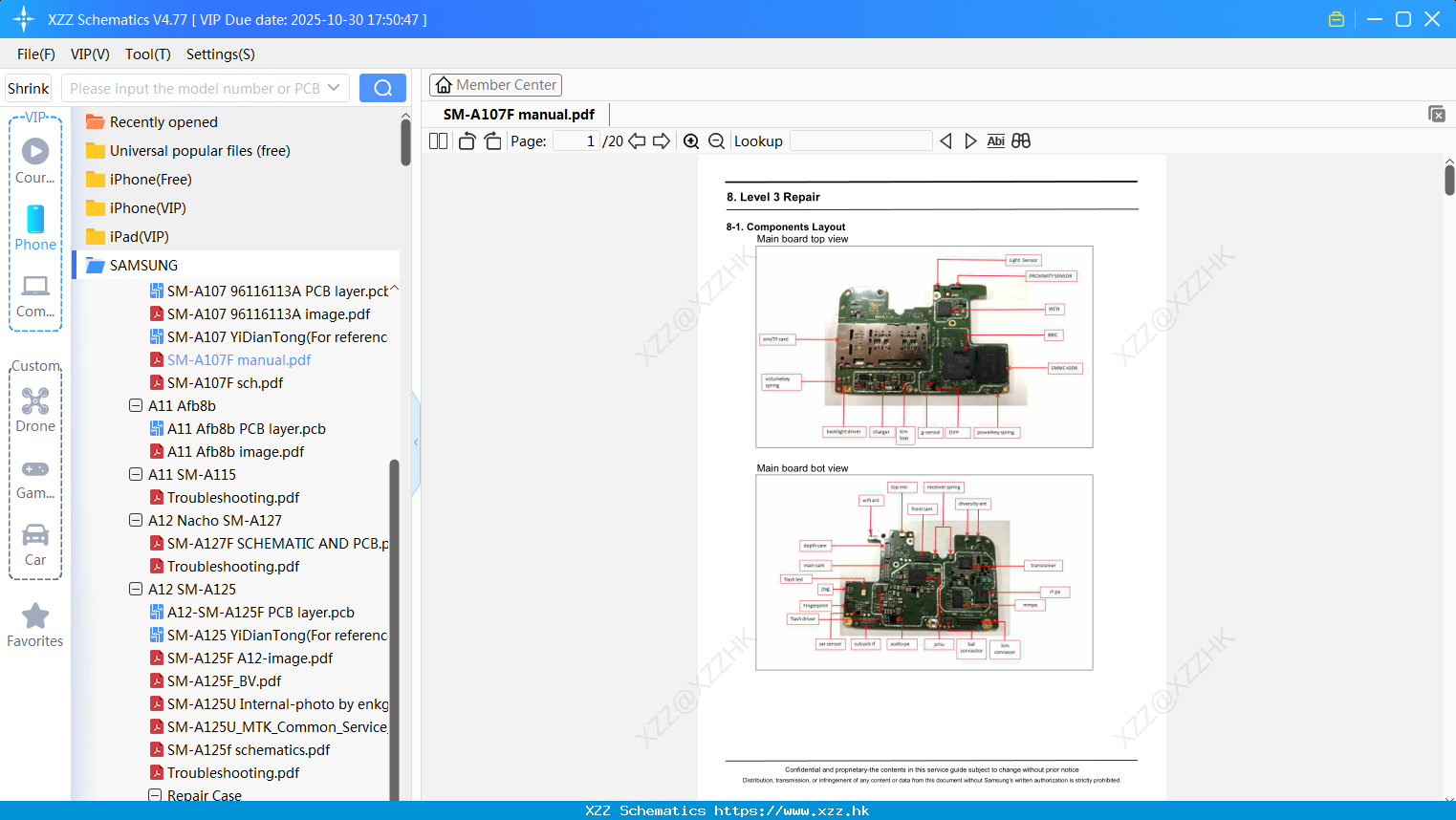The width and height of the screenshot is (1456, 820).
Task: Open the Courses sidebar category
Action: tap(35, 161)
